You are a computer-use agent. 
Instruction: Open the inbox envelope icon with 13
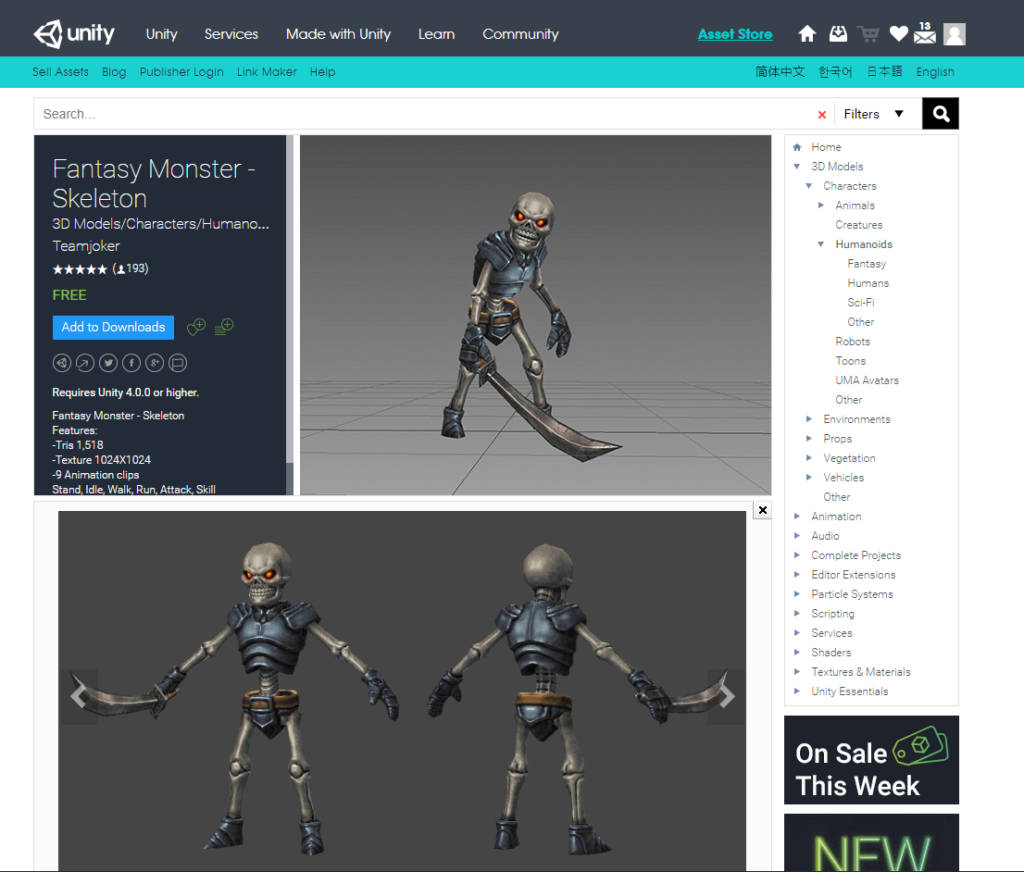click(x=925, y=33)
